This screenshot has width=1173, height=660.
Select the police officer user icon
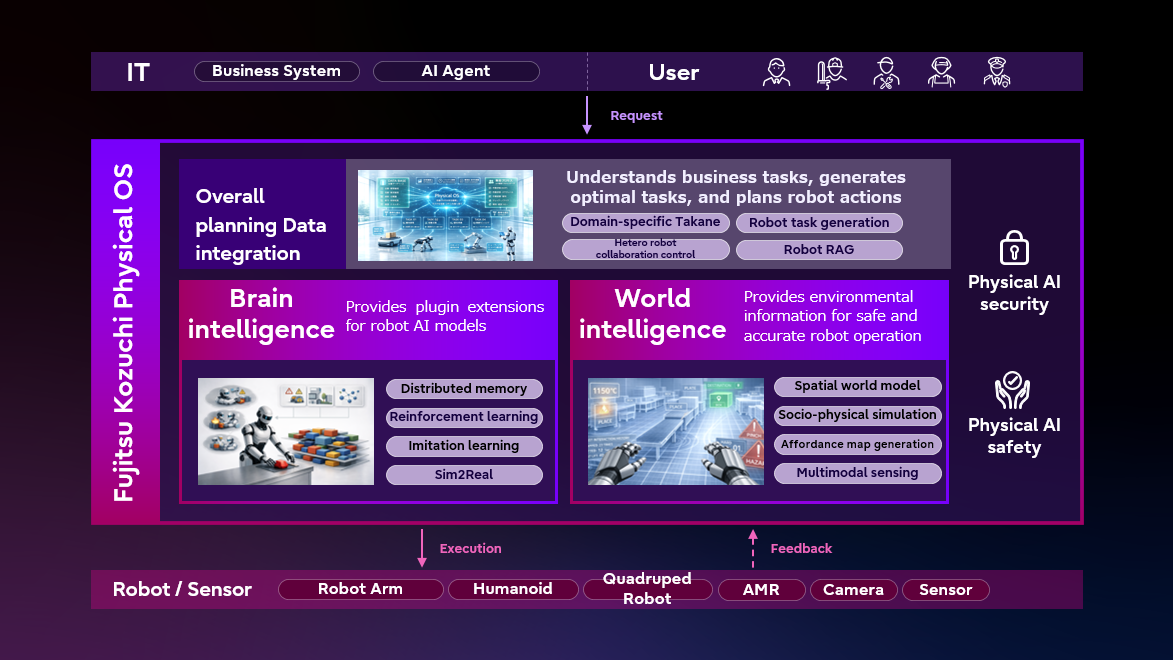coord(996,72)
